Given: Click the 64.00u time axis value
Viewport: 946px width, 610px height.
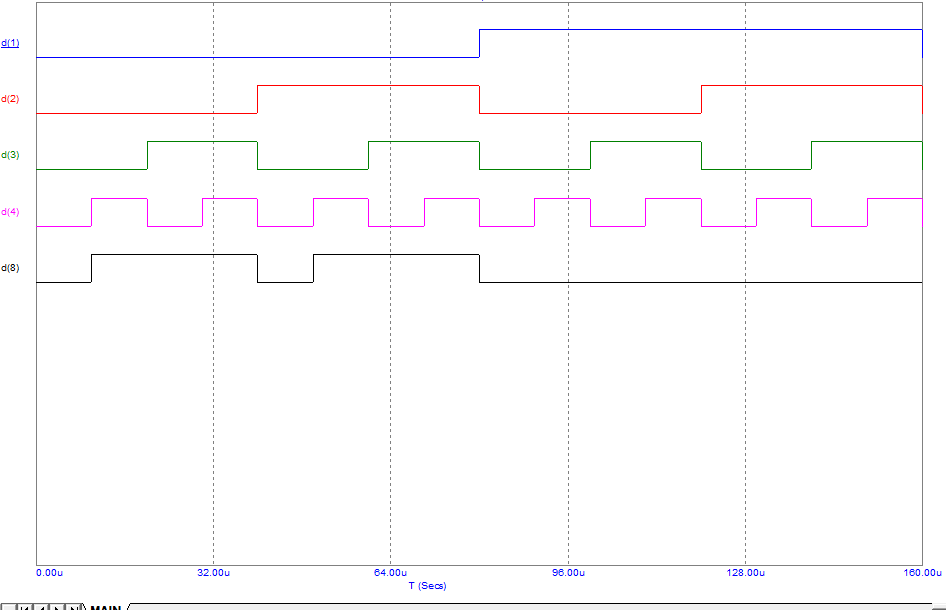Looking at the screenshot, I should coord(390,573).
